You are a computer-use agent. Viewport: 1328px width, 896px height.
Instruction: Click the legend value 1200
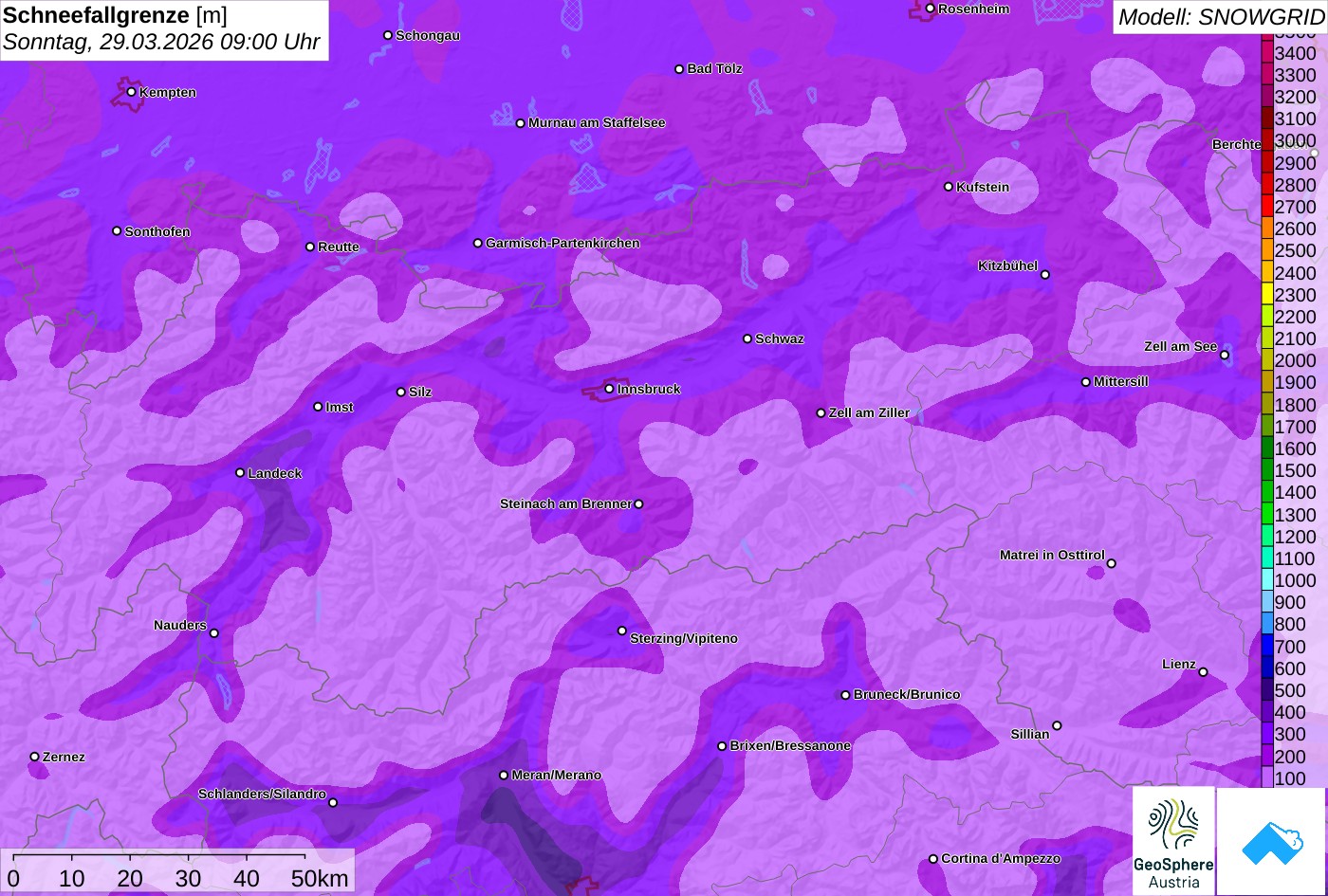pyautogui.click(x=1296, y=537)
